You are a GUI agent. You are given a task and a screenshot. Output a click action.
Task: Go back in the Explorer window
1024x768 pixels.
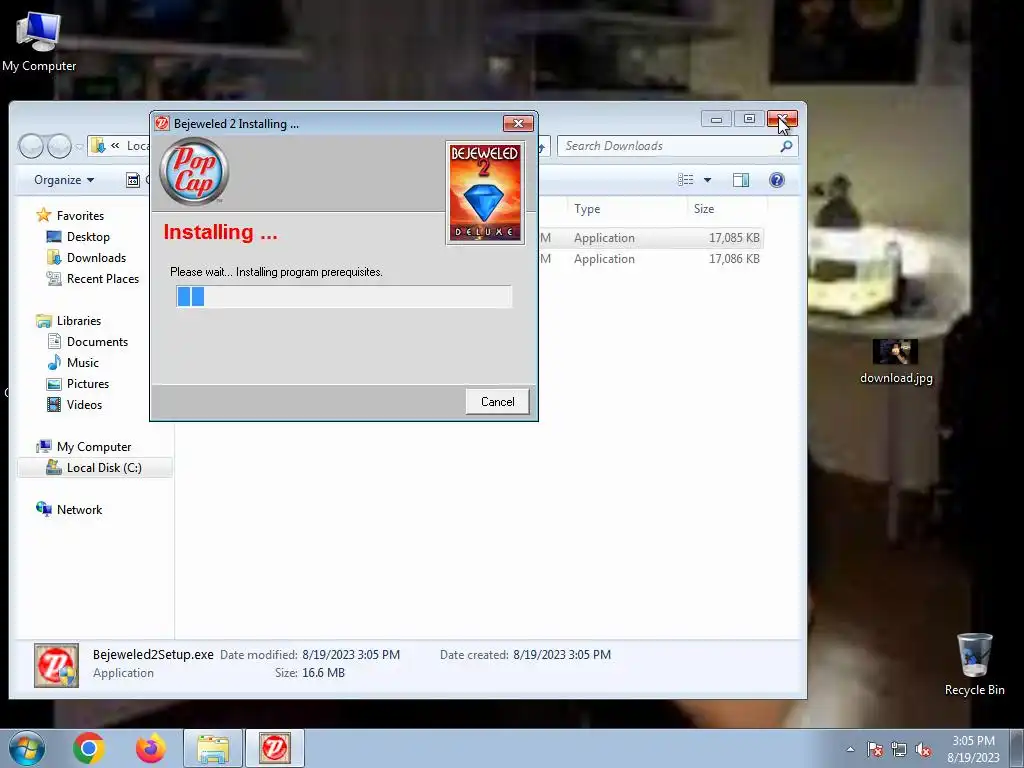[x=31, y=146]
